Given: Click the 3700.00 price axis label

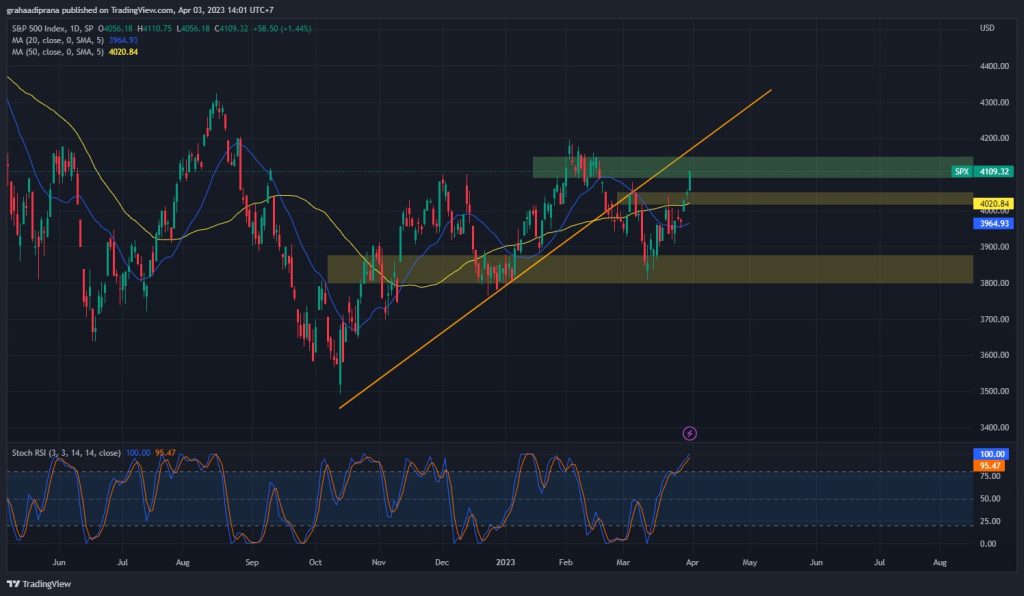Looking at the screenshot, I should [994, 319].
